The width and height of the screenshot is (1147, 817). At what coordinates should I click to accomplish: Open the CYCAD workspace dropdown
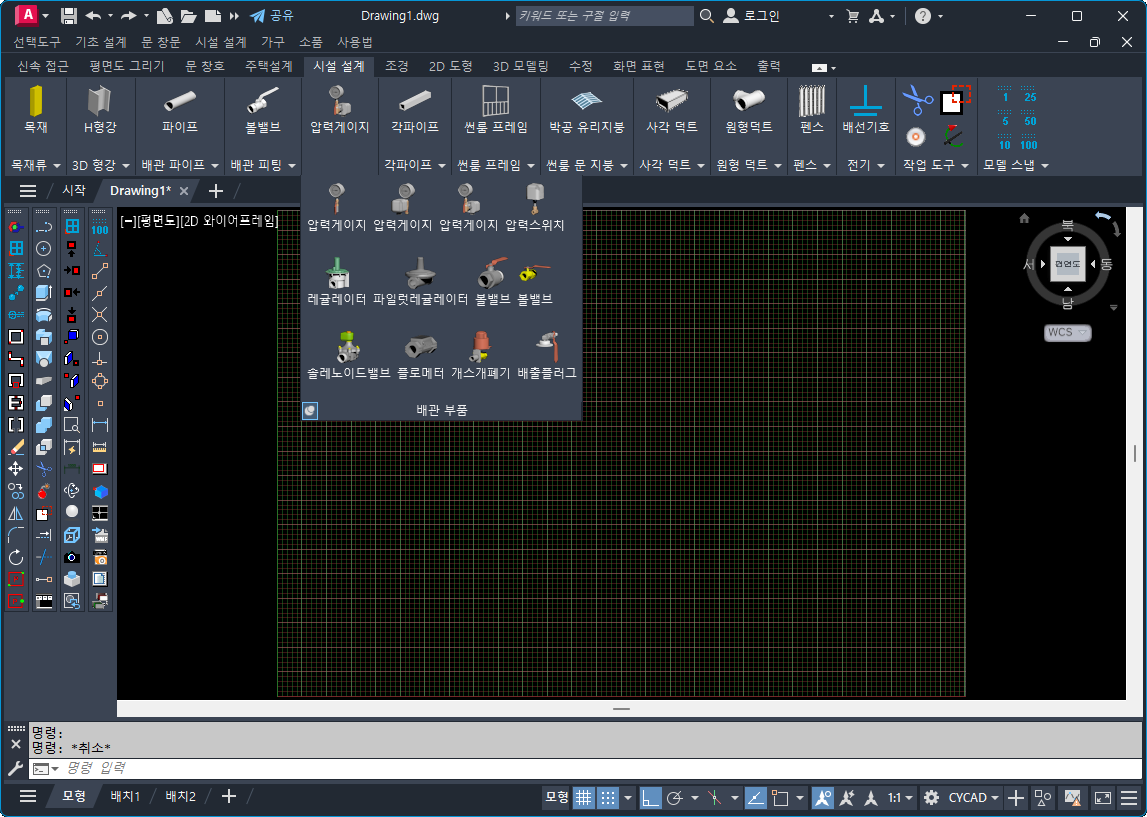pos(974,797)
